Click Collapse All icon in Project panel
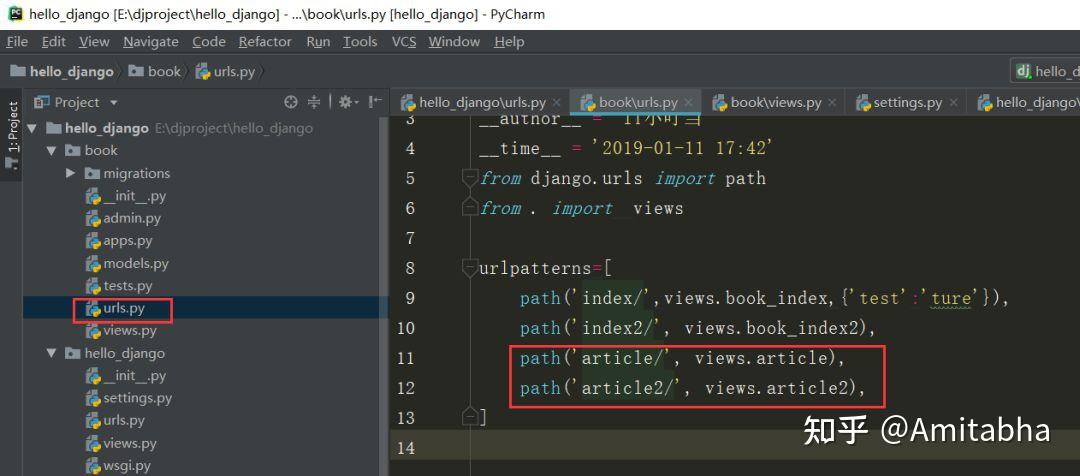Viewport: 1080px width, 476px height. click(x=314, y=103)
